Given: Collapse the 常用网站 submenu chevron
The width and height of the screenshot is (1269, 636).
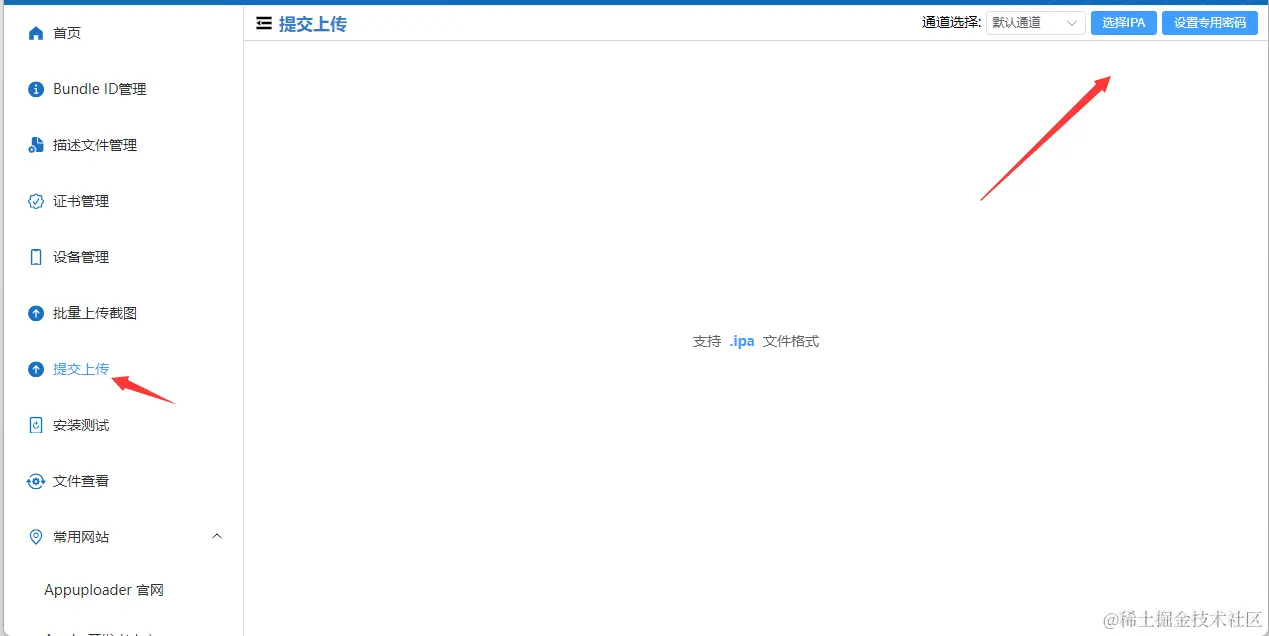Looking at the screenshot, I should click(217, 537).
